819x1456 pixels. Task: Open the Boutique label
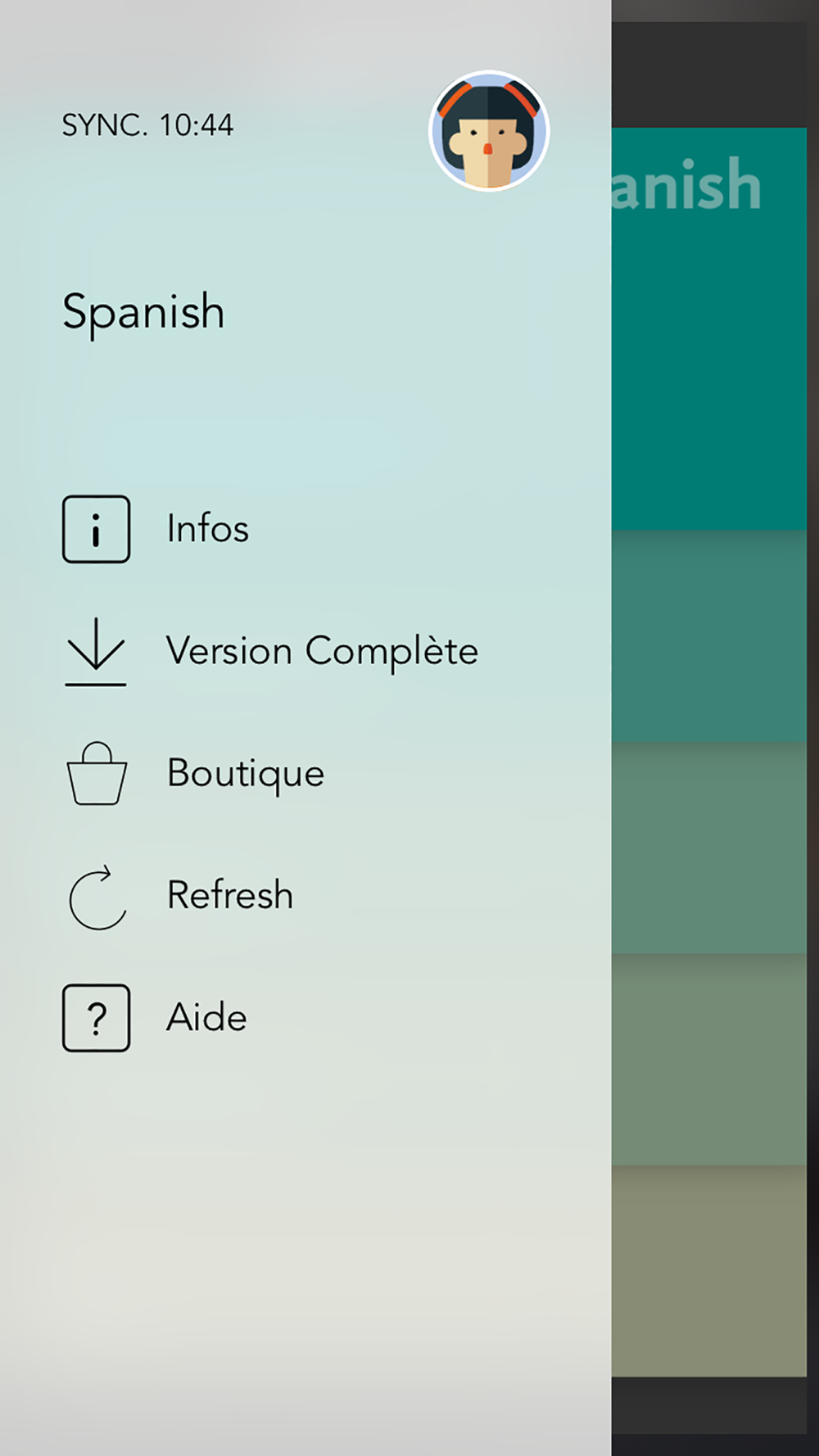246,775
